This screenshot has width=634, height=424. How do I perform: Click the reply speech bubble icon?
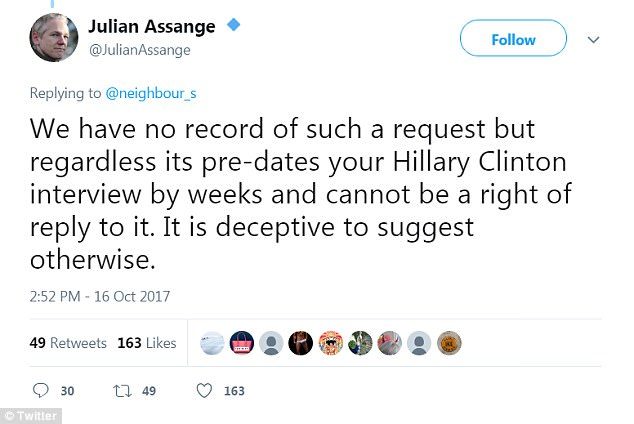tap(40, 390)
